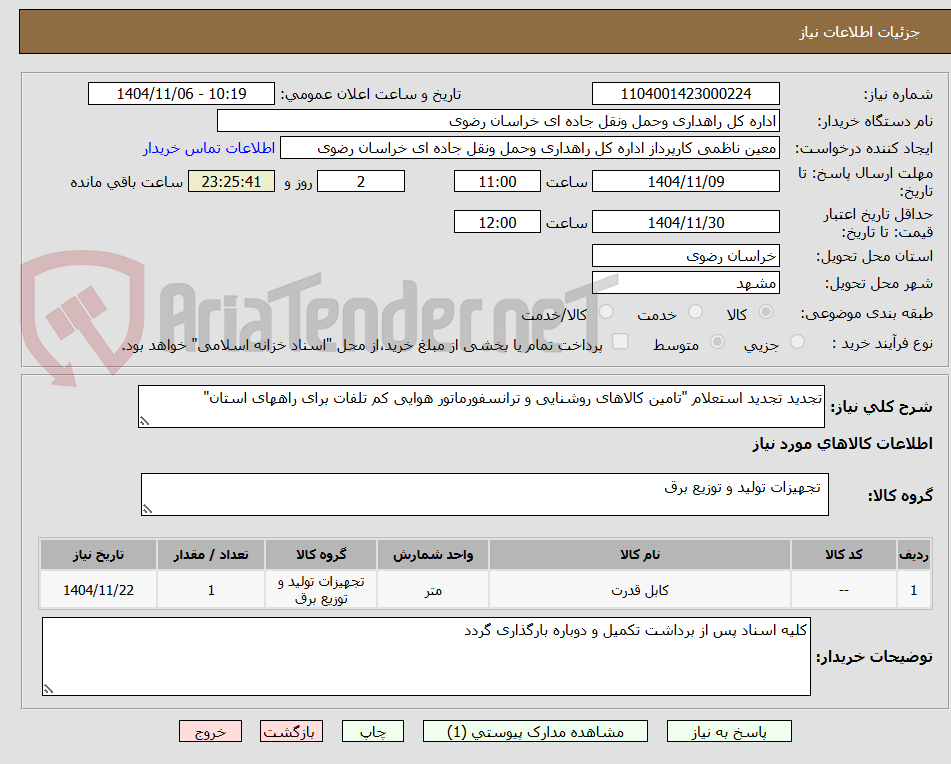Viewport: 951px width, 764px height.
Task: Click the نام کالا column header
Action: (640, 555)
